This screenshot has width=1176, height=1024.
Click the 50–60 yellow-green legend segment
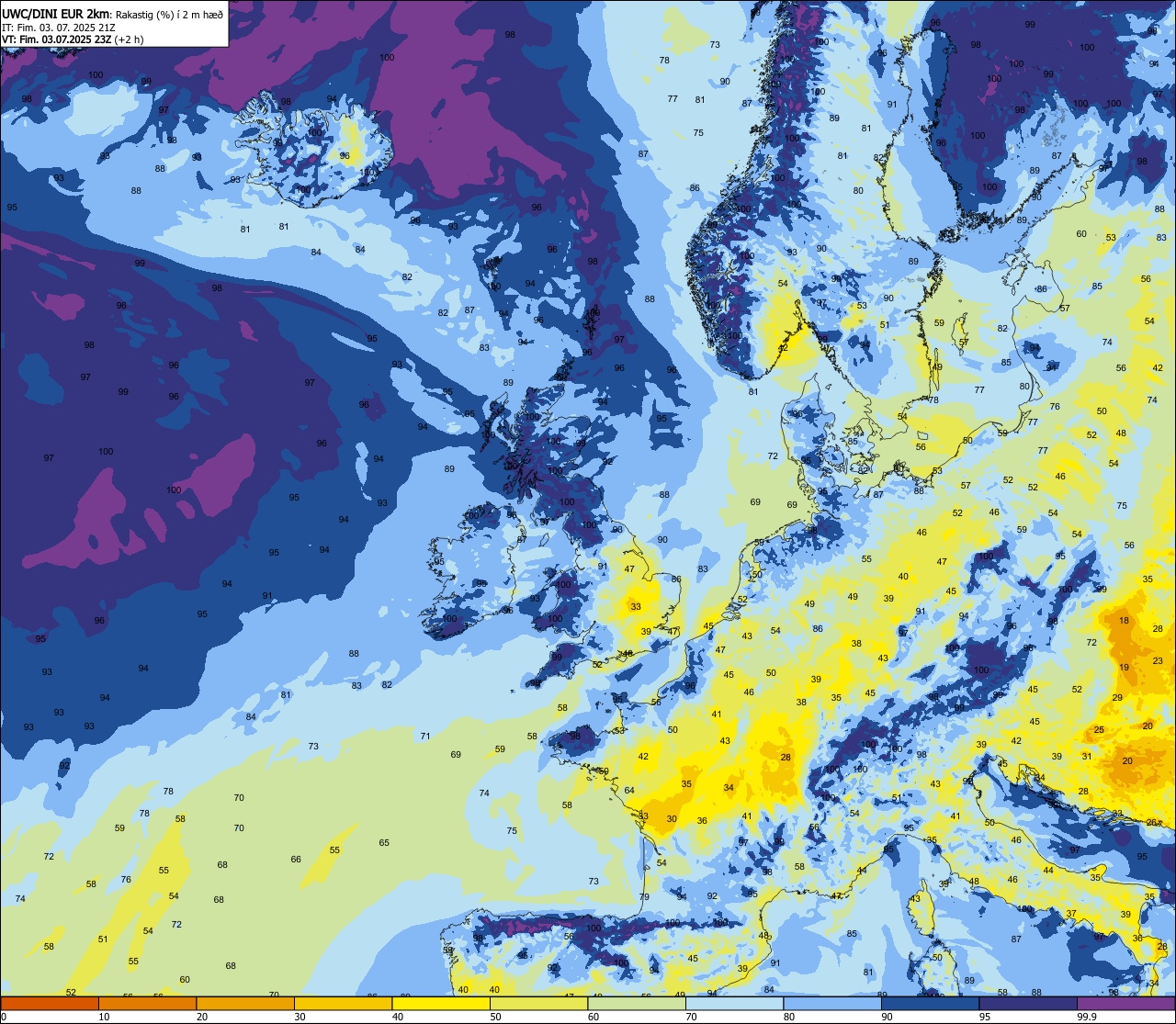click(x=538, y=1004)
